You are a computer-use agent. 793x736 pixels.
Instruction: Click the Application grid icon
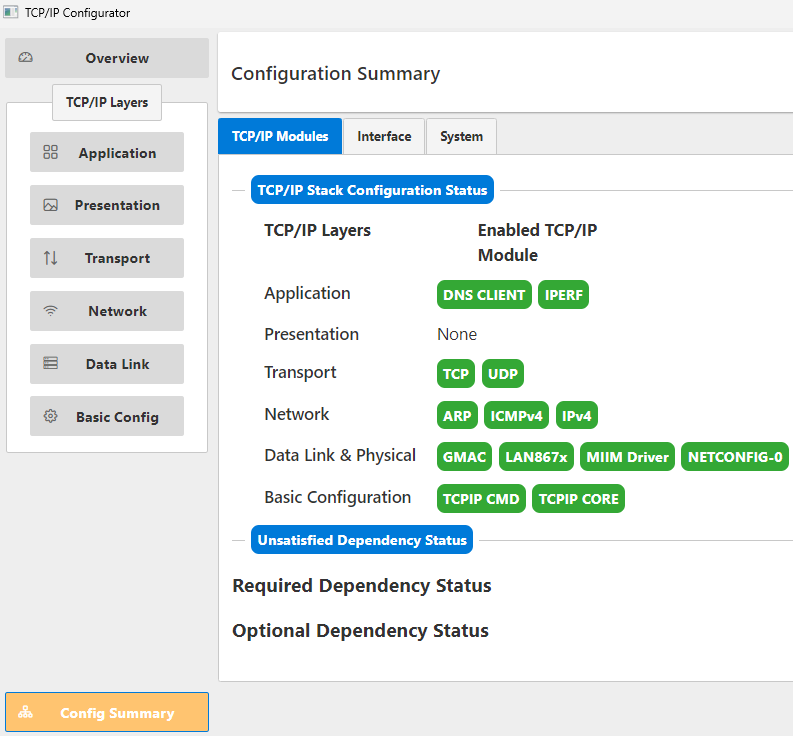[x=50, y=153]
